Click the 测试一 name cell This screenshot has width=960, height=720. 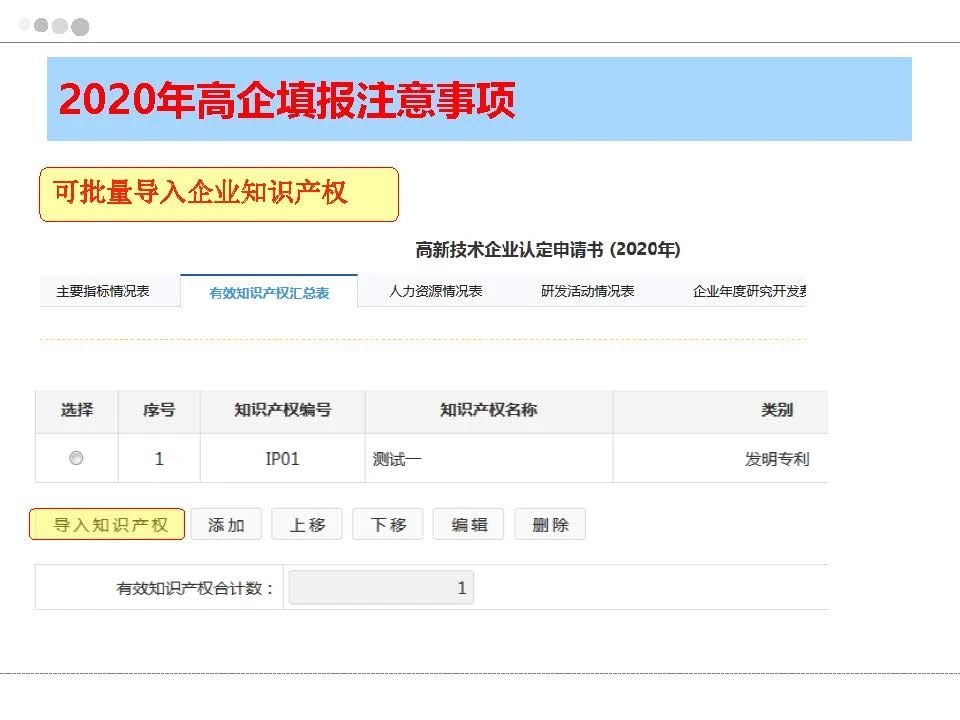tap(489, 459)
